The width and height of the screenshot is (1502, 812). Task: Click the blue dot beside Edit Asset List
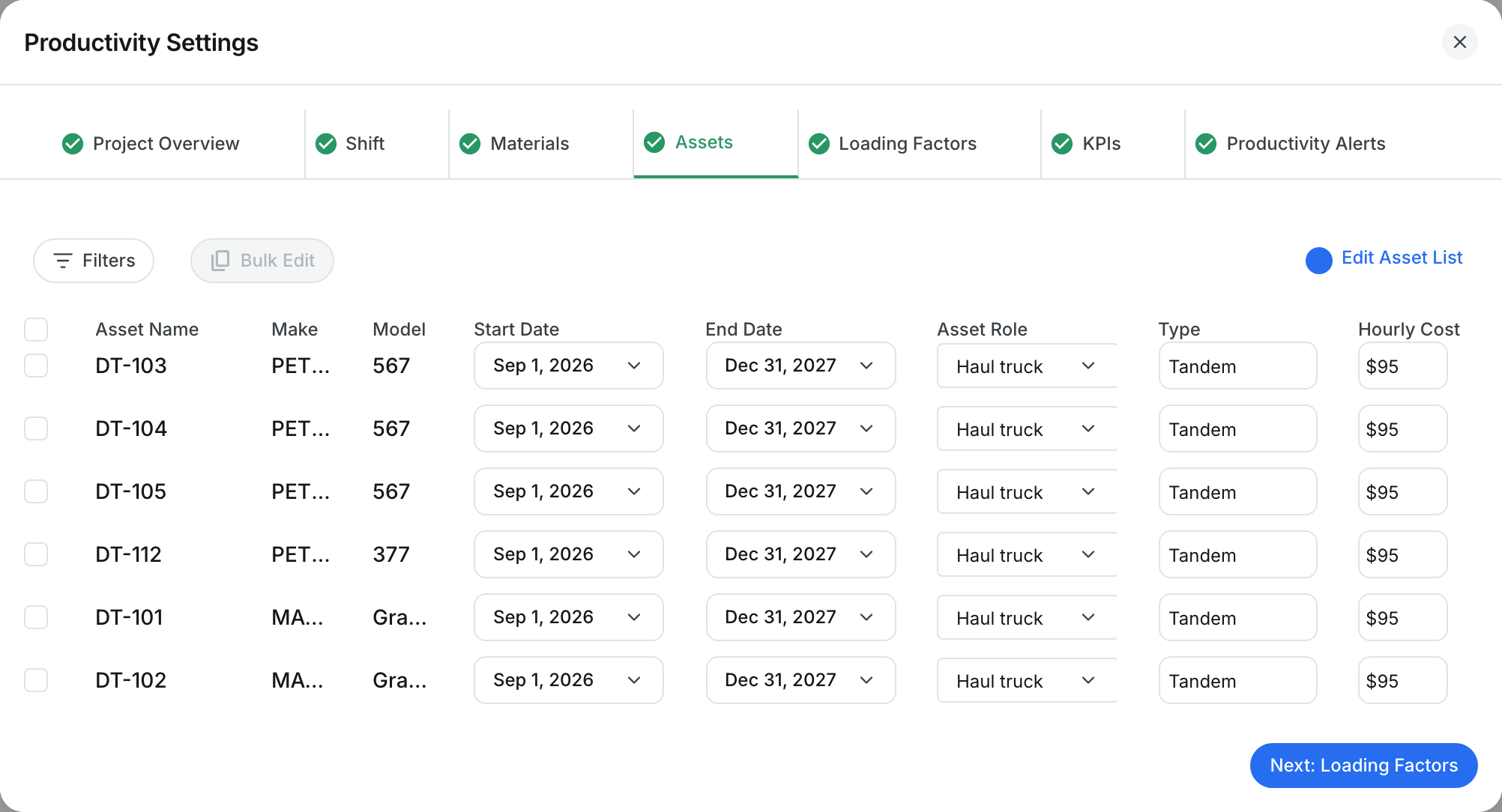(1318, 261)
